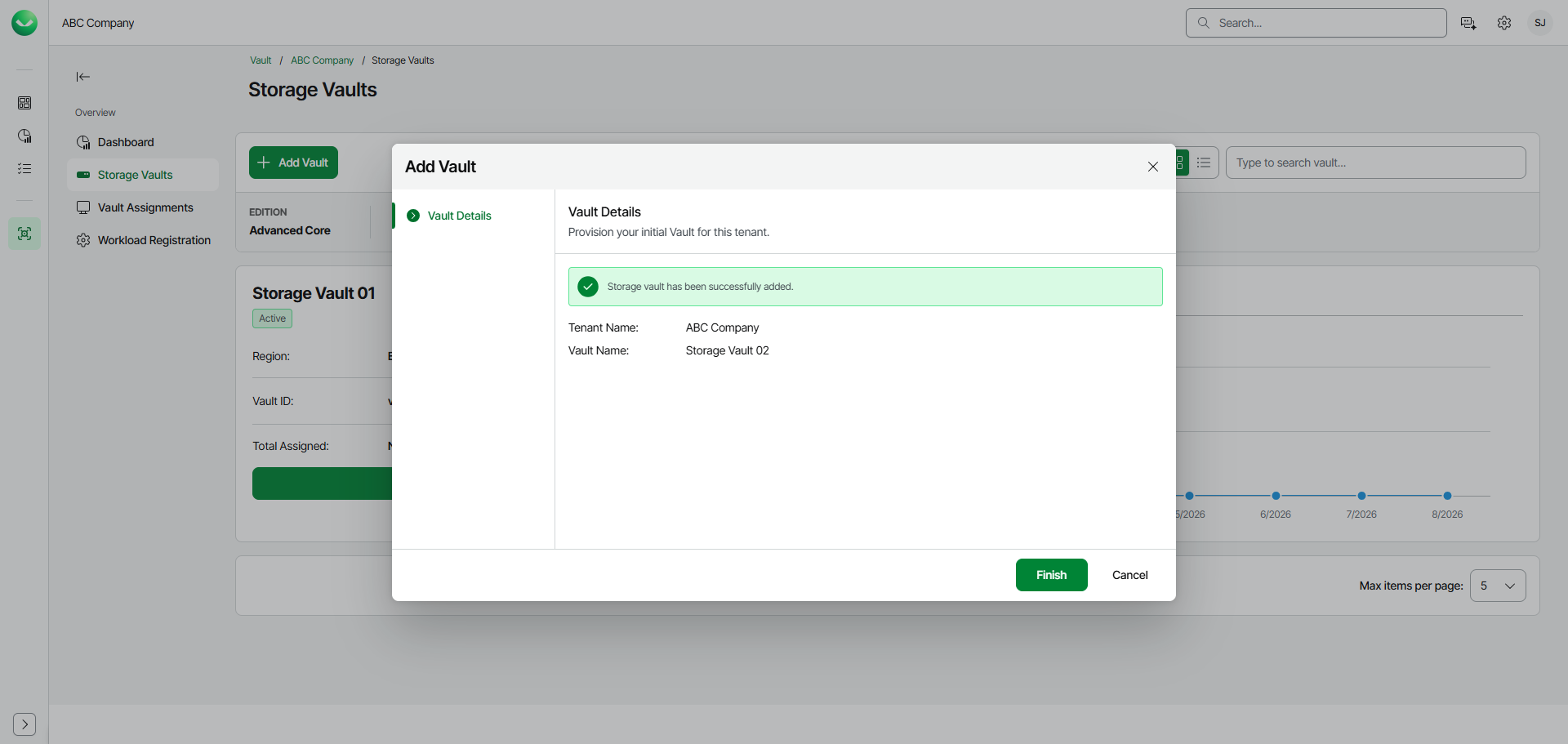Open the SJ user avatar menu
Image resolution: width=1568 pixels, height=744 pixels.
click(x=1540, y=23)
